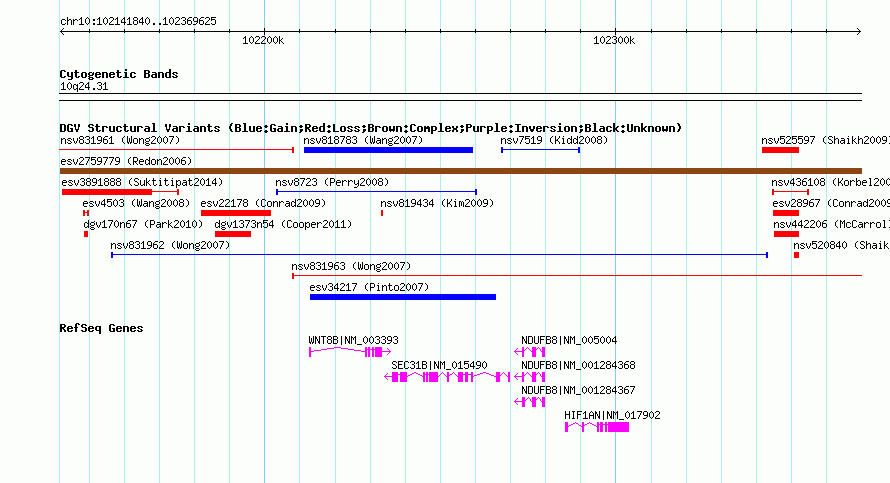Click the esv3891888 (Suktitipat2014) label
Viewport: 890px width, 483px height.
pyautogui.click(x=142, y=182)
